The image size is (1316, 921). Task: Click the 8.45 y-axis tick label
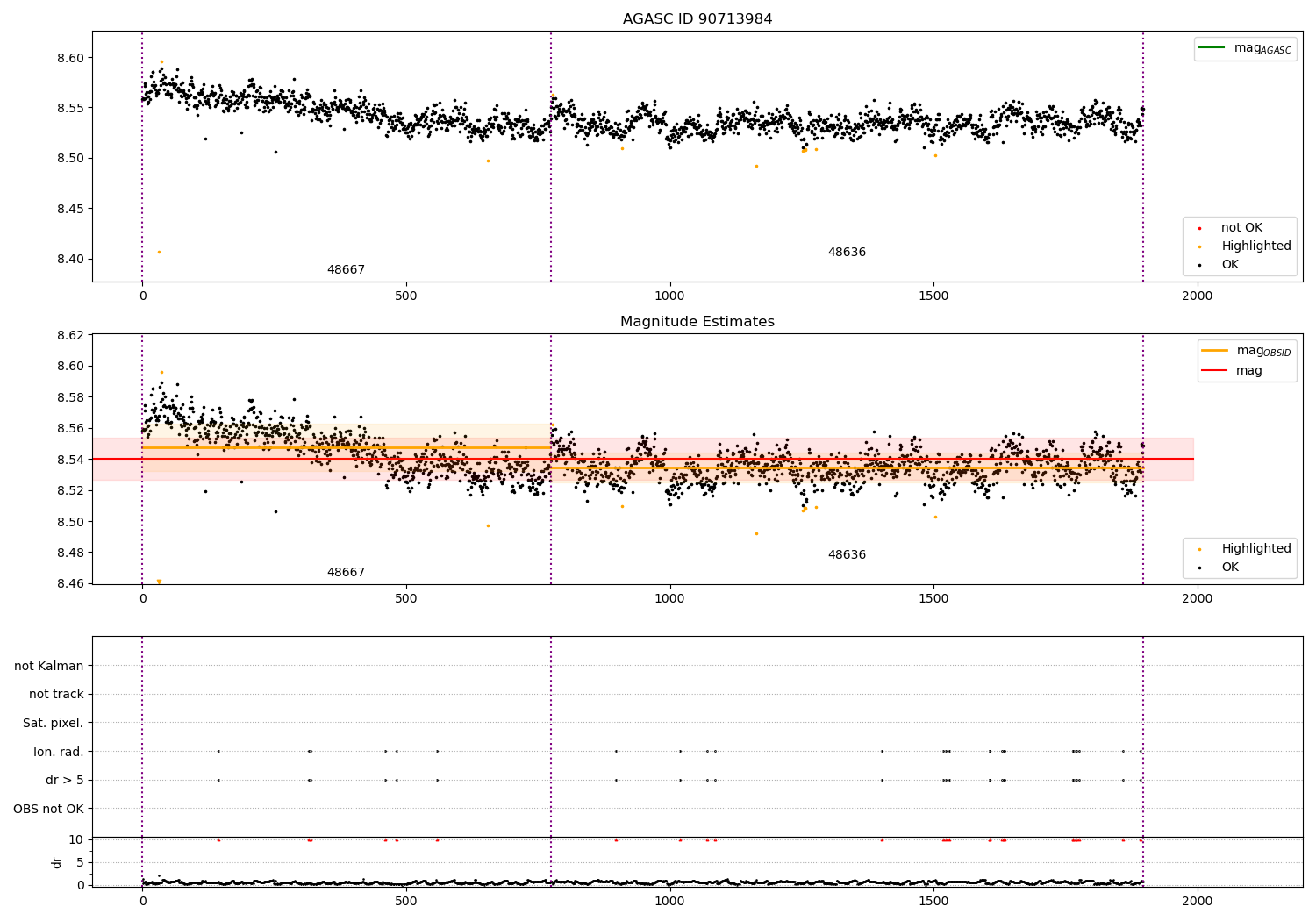click(69, 209)
